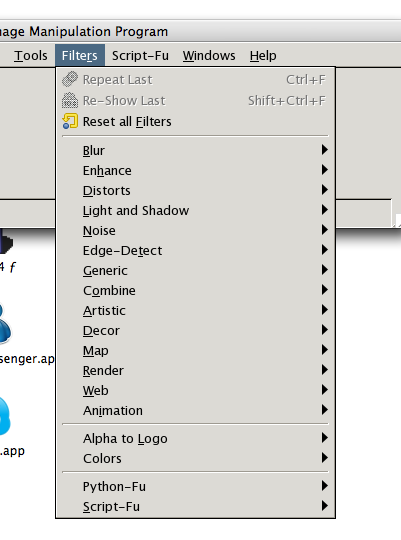Expand the Enhance submenu arrow
This screenshot has height=540, width=401.
325,170
